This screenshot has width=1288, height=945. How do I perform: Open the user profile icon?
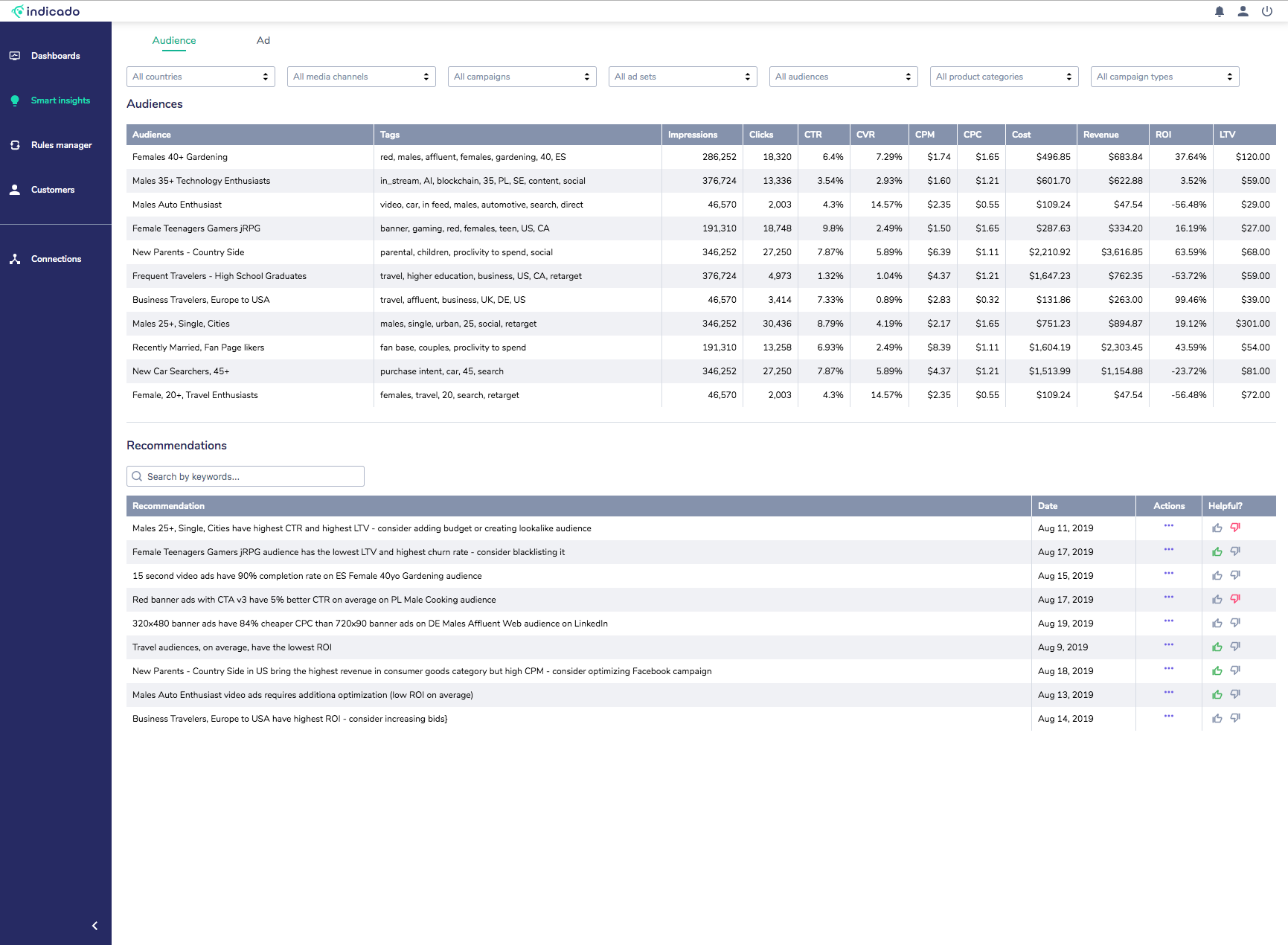[1243, 11]
